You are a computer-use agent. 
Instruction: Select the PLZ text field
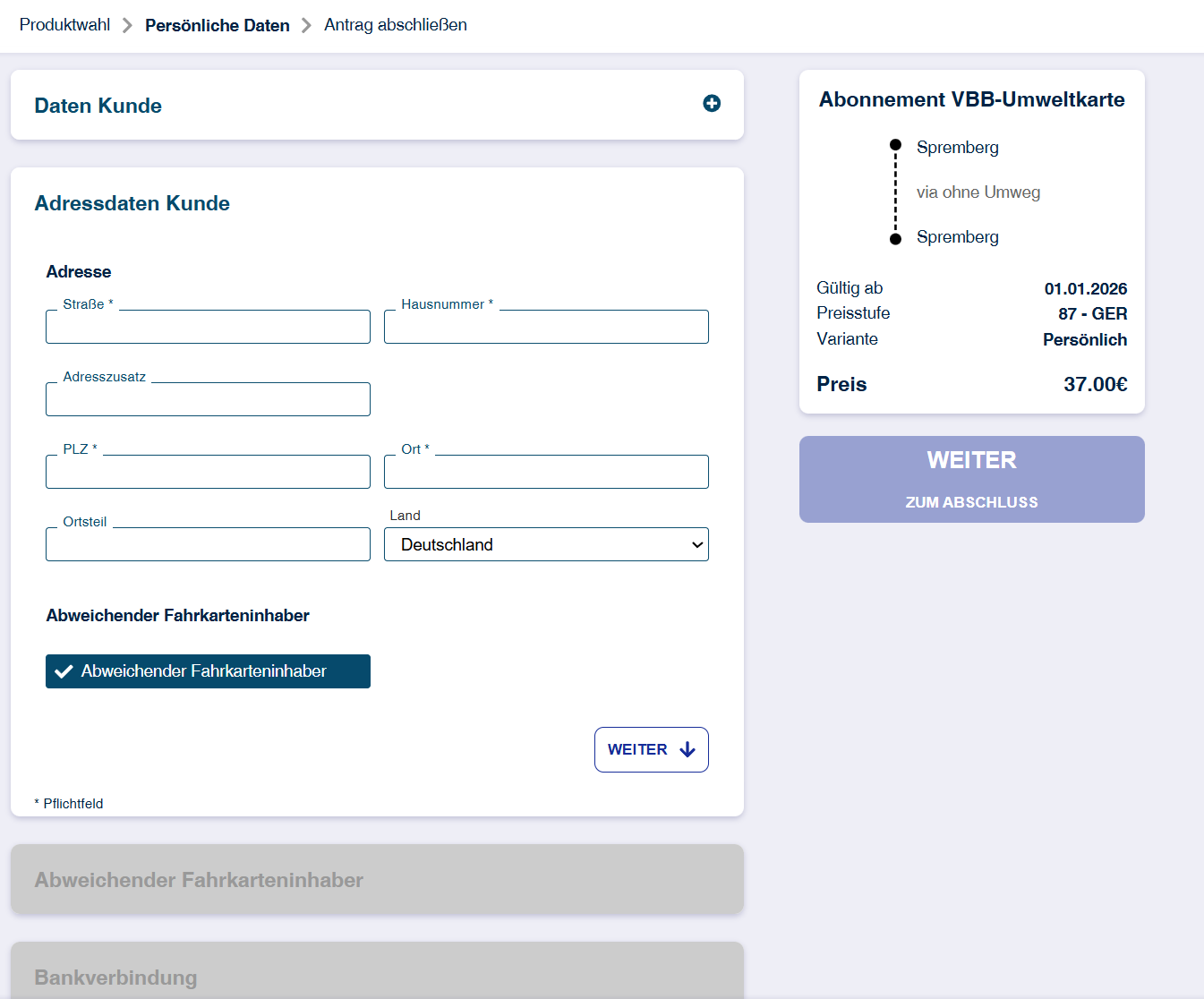click(208, 473)
